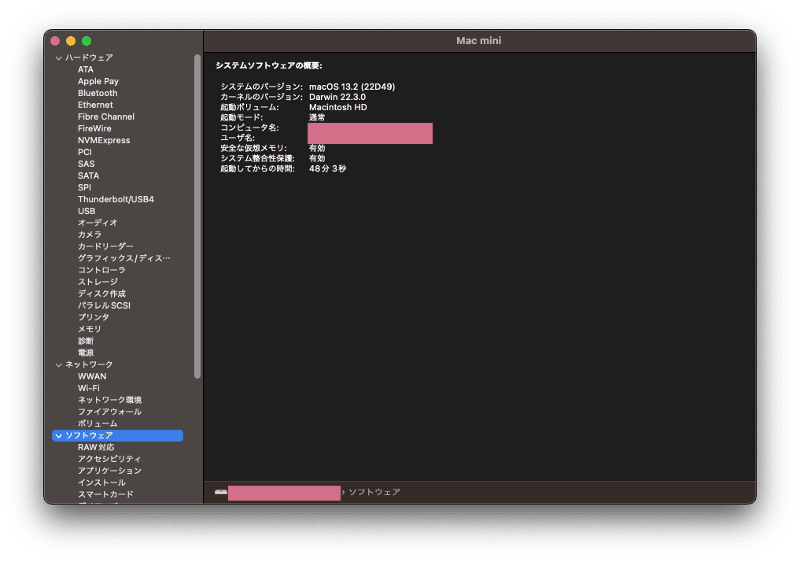Zoom the window with the green button
The height and width of the screenshot is (562, 800).
point(87,41)
